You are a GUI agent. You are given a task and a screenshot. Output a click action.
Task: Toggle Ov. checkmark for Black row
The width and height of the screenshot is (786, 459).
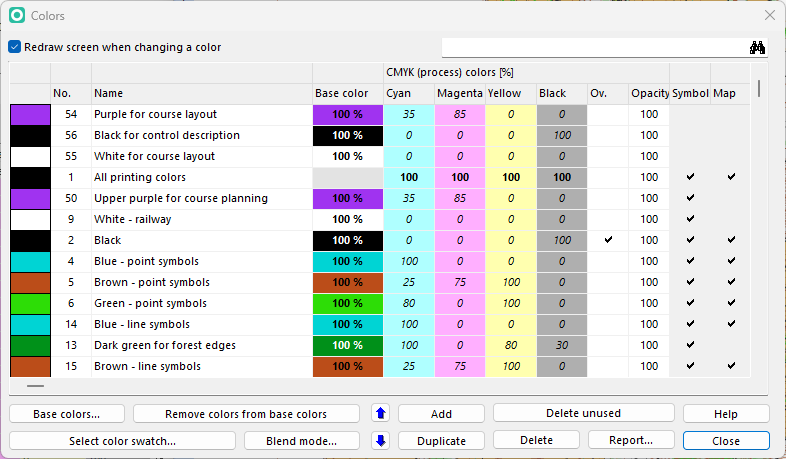(608, 240)
